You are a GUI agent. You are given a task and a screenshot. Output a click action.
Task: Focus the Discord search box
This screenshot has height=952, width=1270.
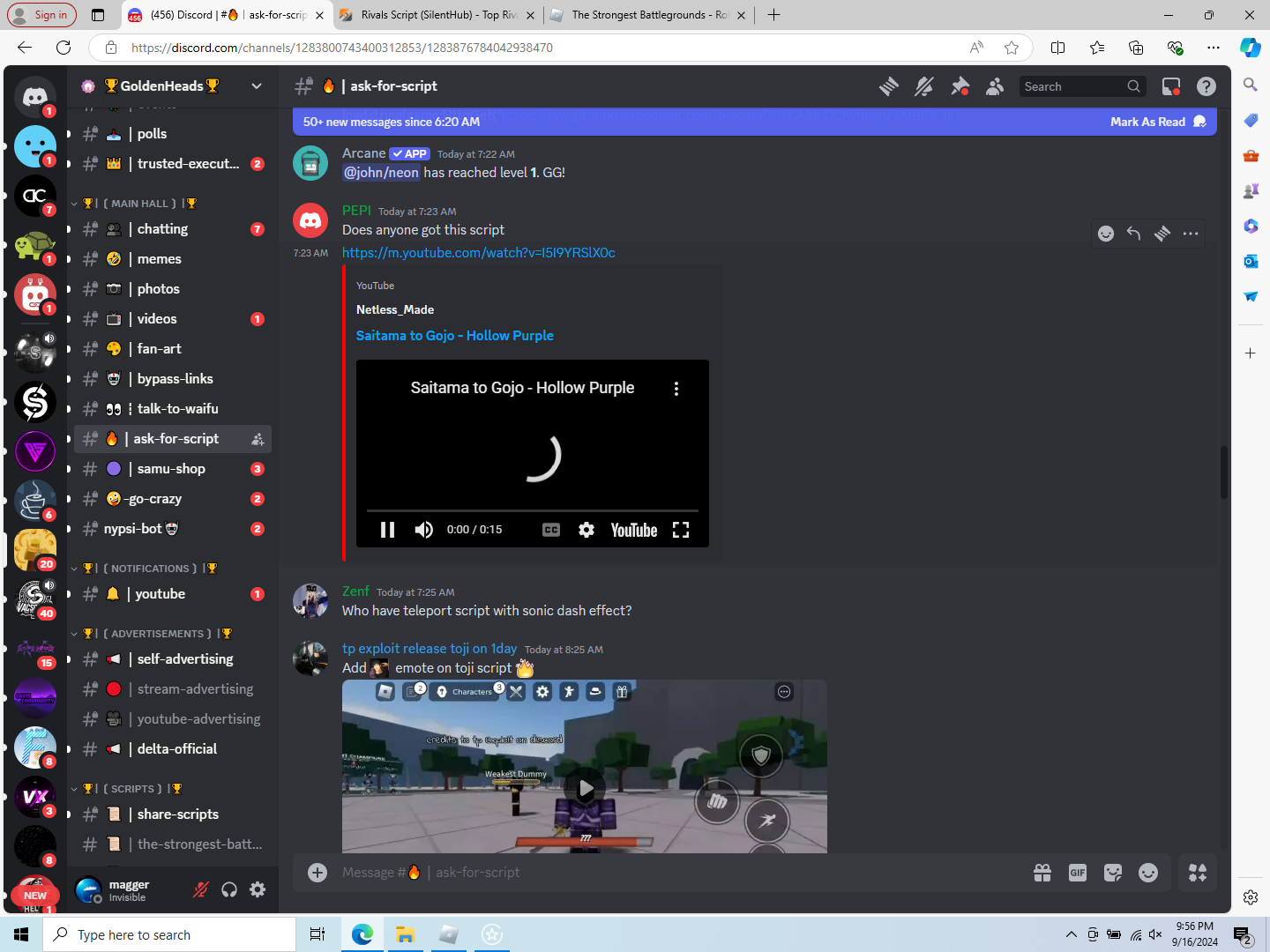pos(1083,86)
